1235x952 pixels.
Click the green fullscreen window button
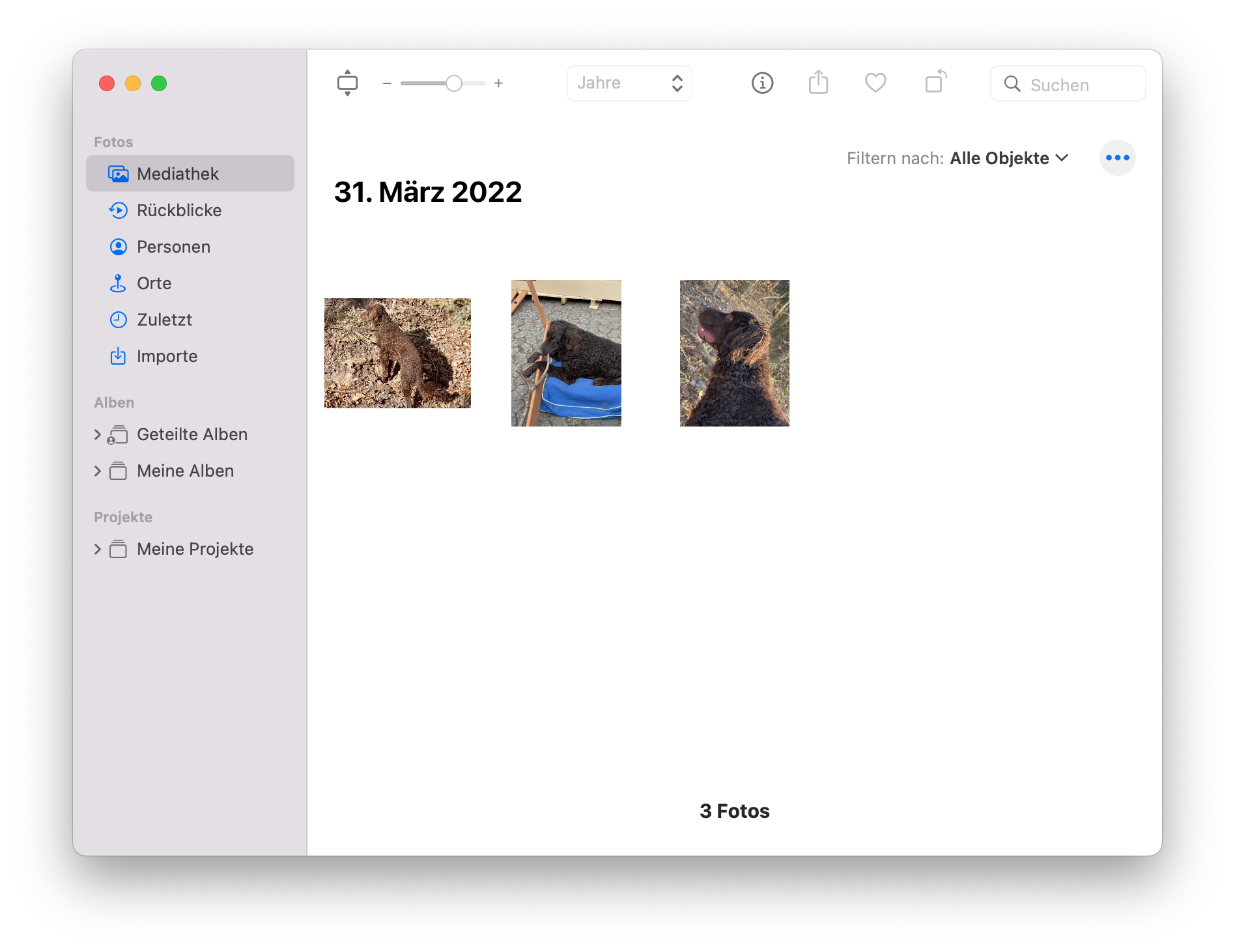pos(159,83)
